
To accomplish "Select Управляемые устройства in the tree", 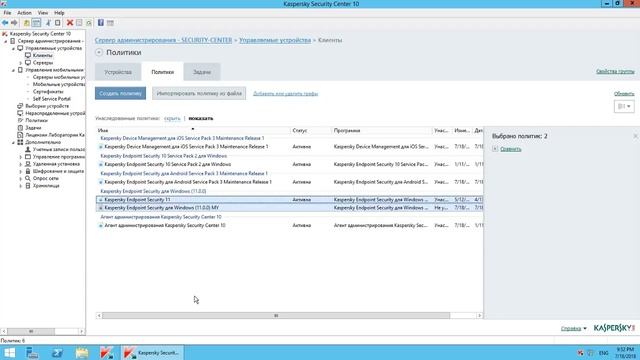I will click(53, 48).
